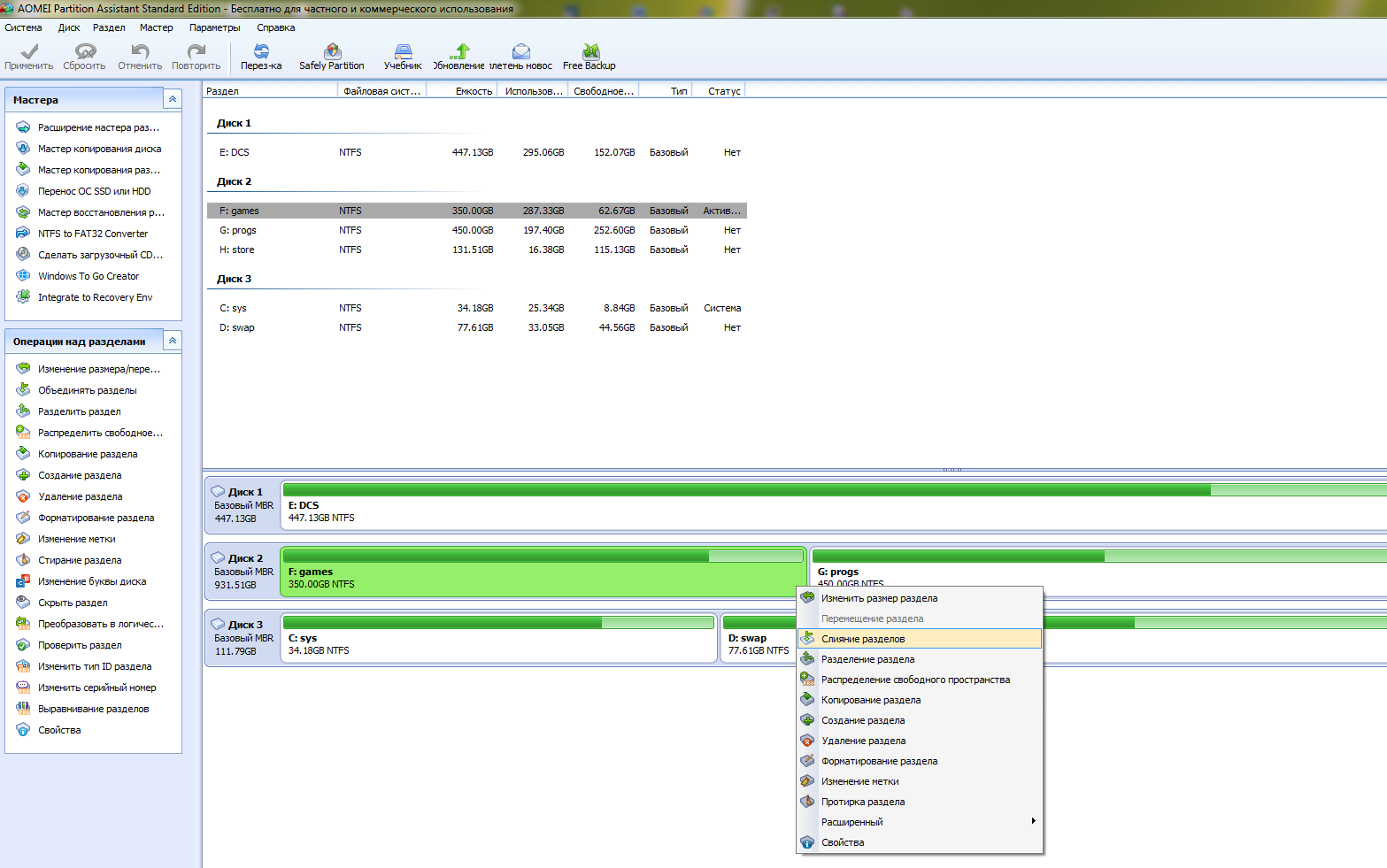This screenshot has height=868, width=1387.
Task: Open the Учебник tutorial icon
Action: [x=403, y=57]
